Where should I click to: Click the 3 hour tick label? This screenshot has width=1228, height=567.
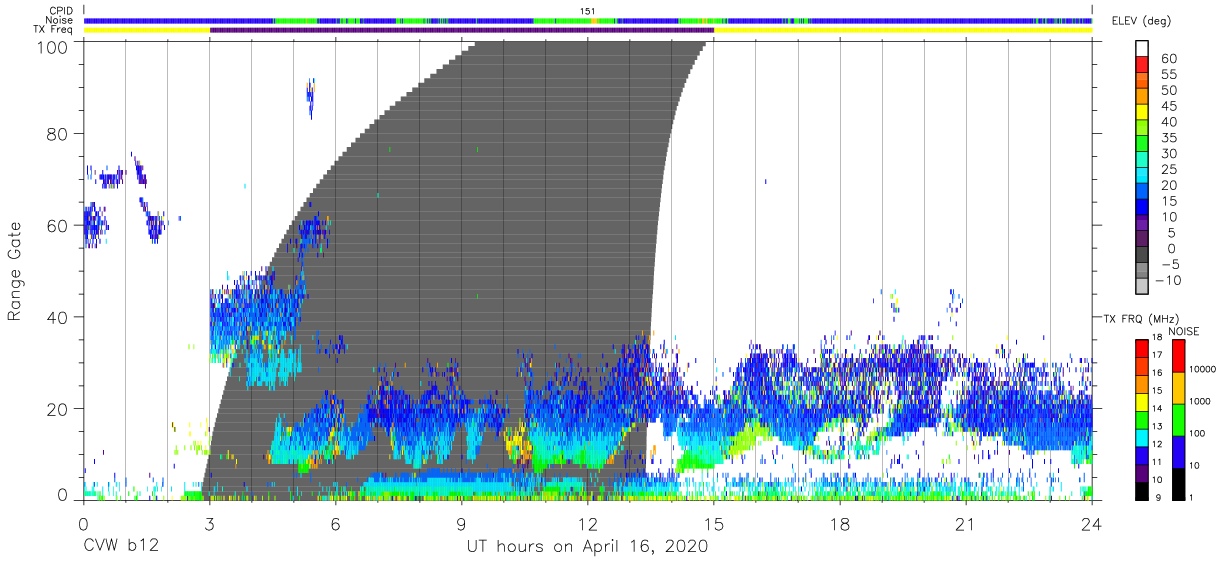click(x=209, y=525)
